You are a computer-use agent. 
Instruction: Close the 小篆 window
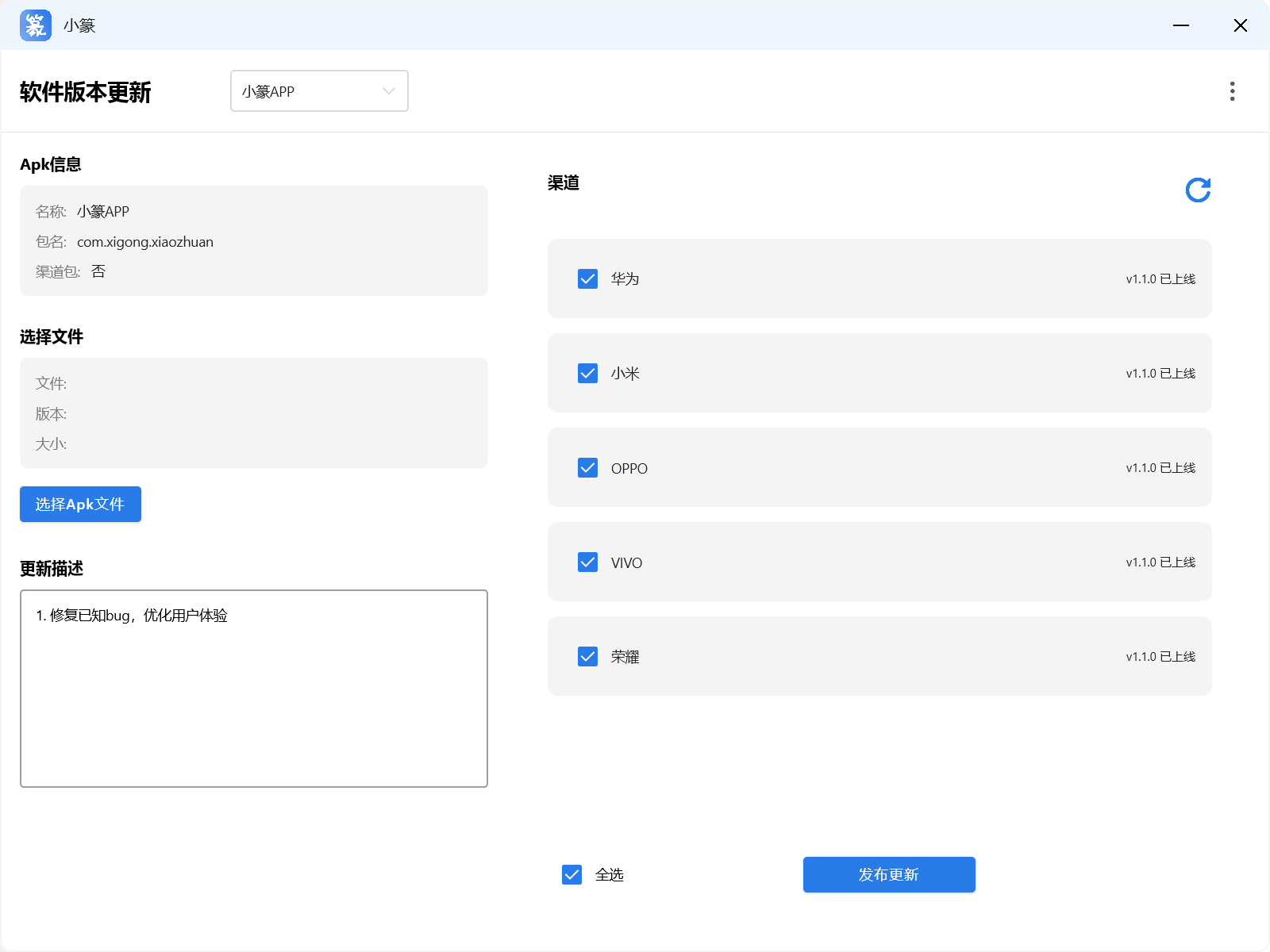[1241, 25]
